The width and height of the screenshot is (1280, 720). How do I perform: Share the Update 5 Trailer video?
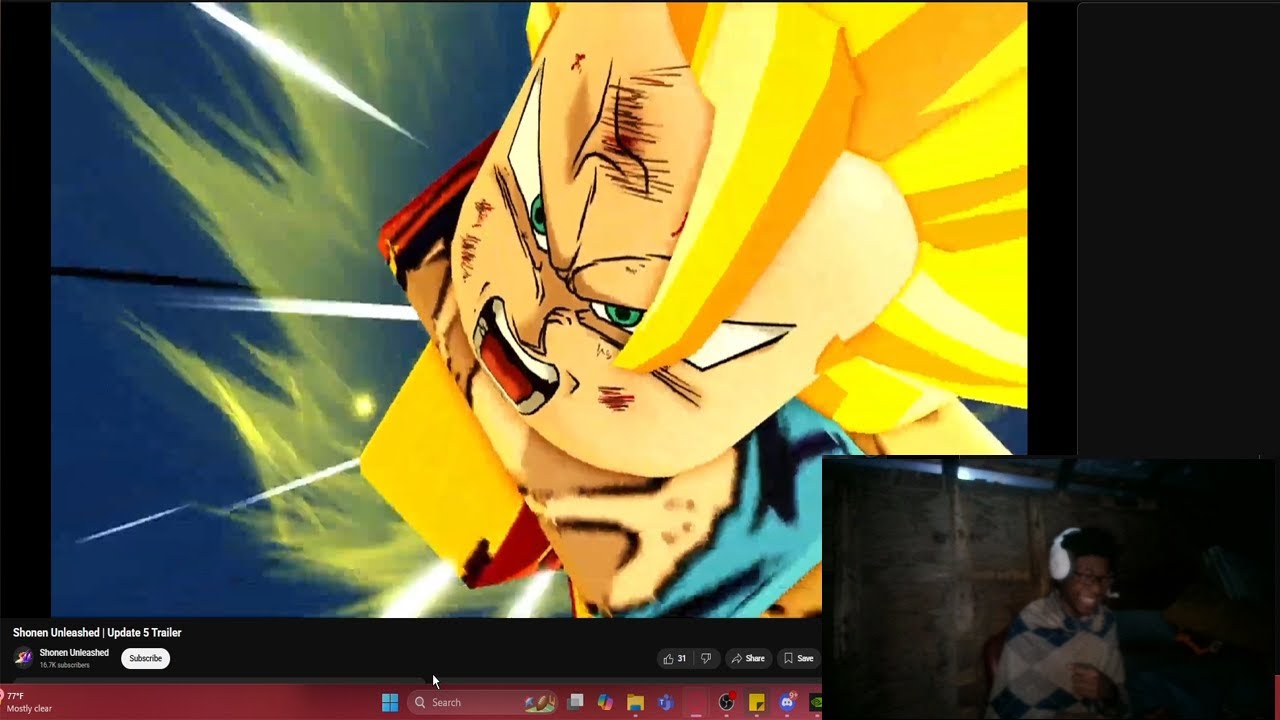coord(748,658)
